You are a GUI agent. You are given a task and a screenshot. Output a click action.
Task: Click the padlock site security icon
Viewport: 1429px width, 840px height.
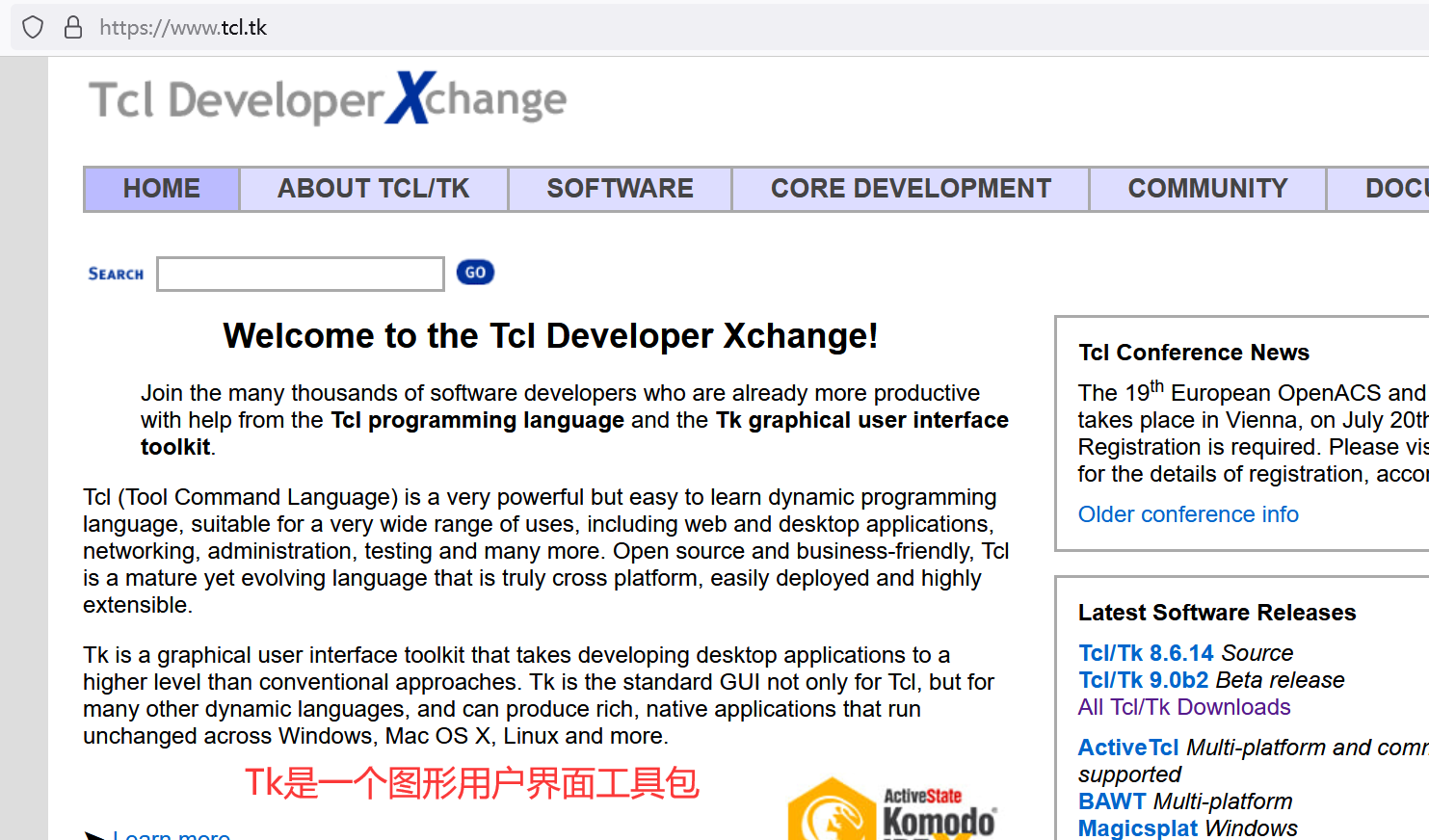coord(73,27)
